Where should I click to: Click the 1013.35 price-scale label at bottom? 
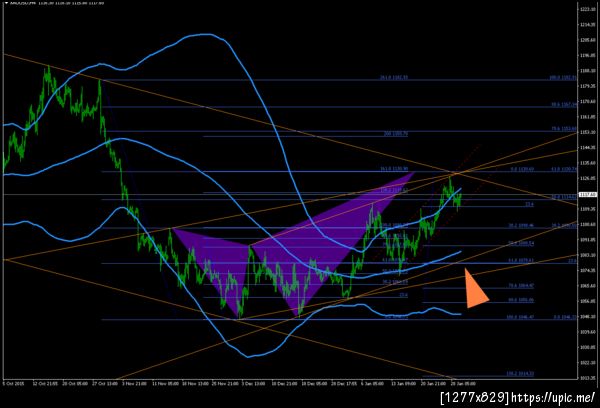point(587,378)
